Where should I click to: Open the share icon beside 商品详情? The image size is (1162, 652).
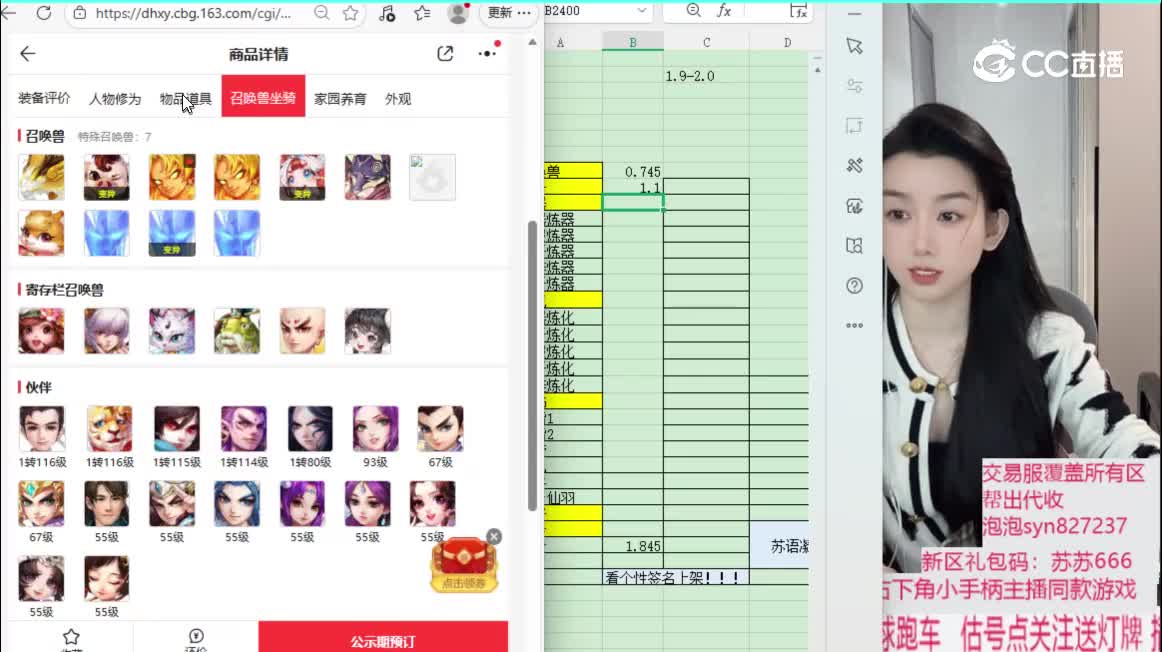[445, 53]
